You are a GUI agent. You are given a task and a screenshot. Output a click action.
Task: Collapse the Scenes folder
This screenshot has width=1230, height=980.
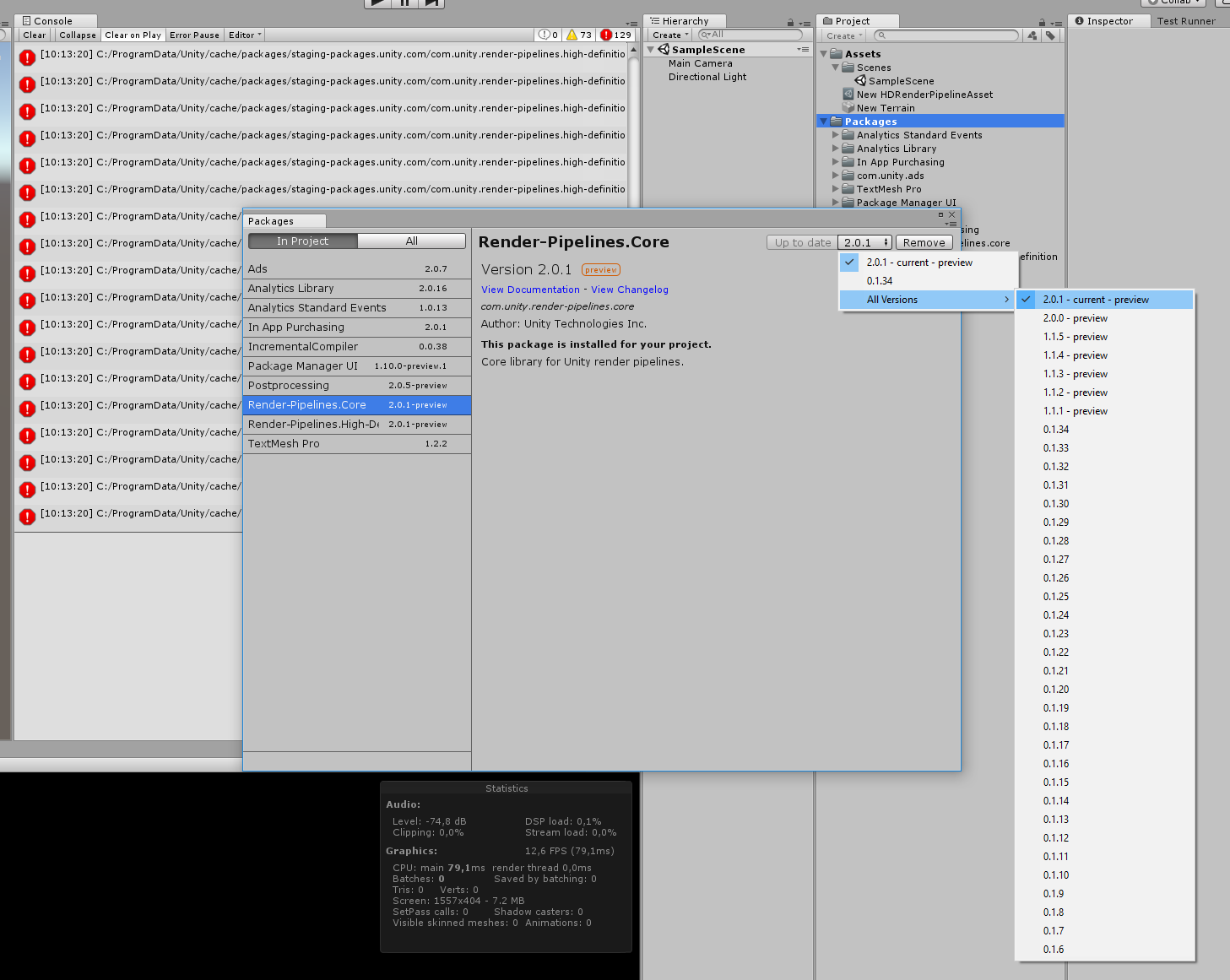[x=836, y=68]
